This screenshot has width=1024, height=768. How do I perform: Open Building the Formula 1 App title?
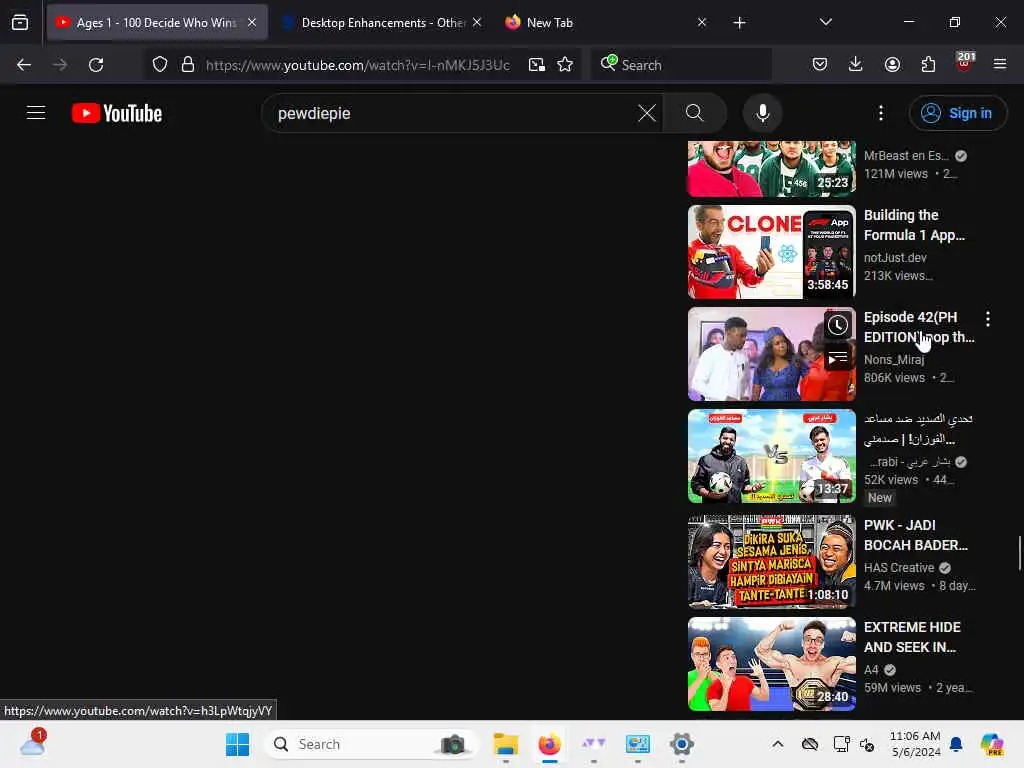[914, 225]
